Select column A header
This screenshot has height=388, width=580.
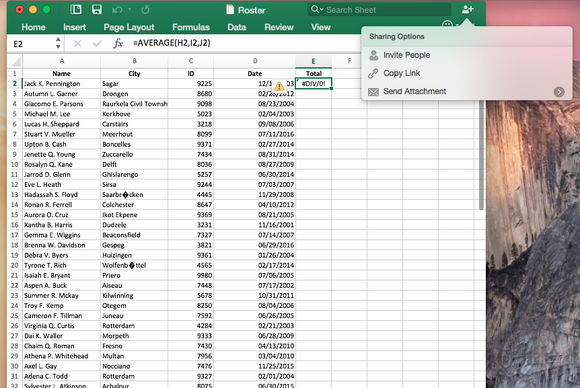point(62,61)
